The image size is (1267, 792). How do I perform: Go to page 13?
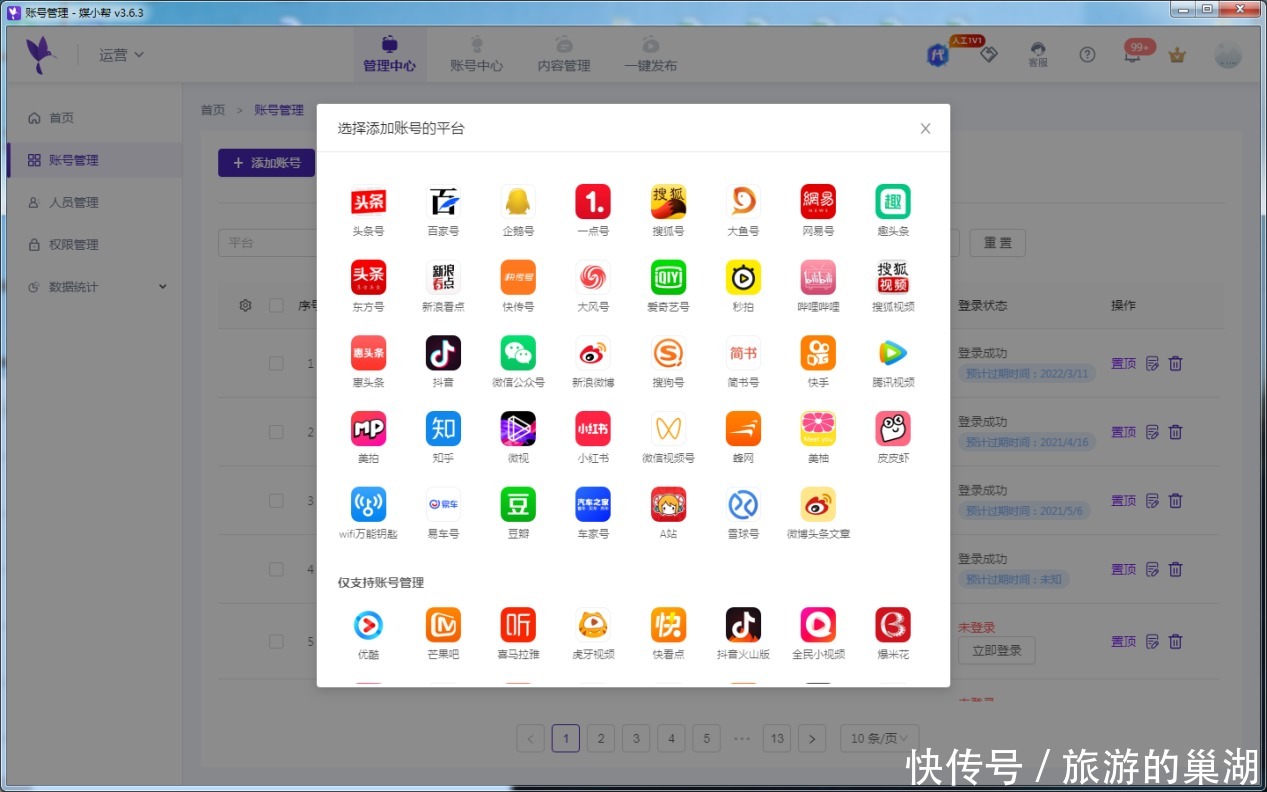[776, 739]
